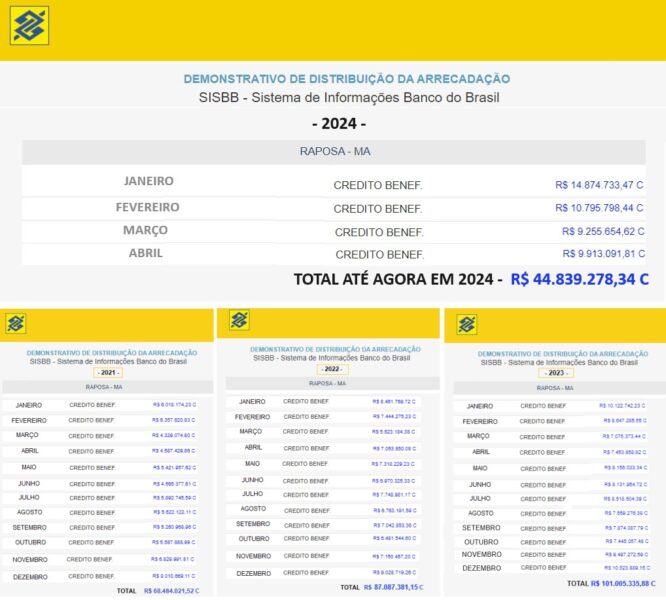Click the amount R$ 9.255.654,62 C
The image size is (666, 600).
click(x=603, y=231)
